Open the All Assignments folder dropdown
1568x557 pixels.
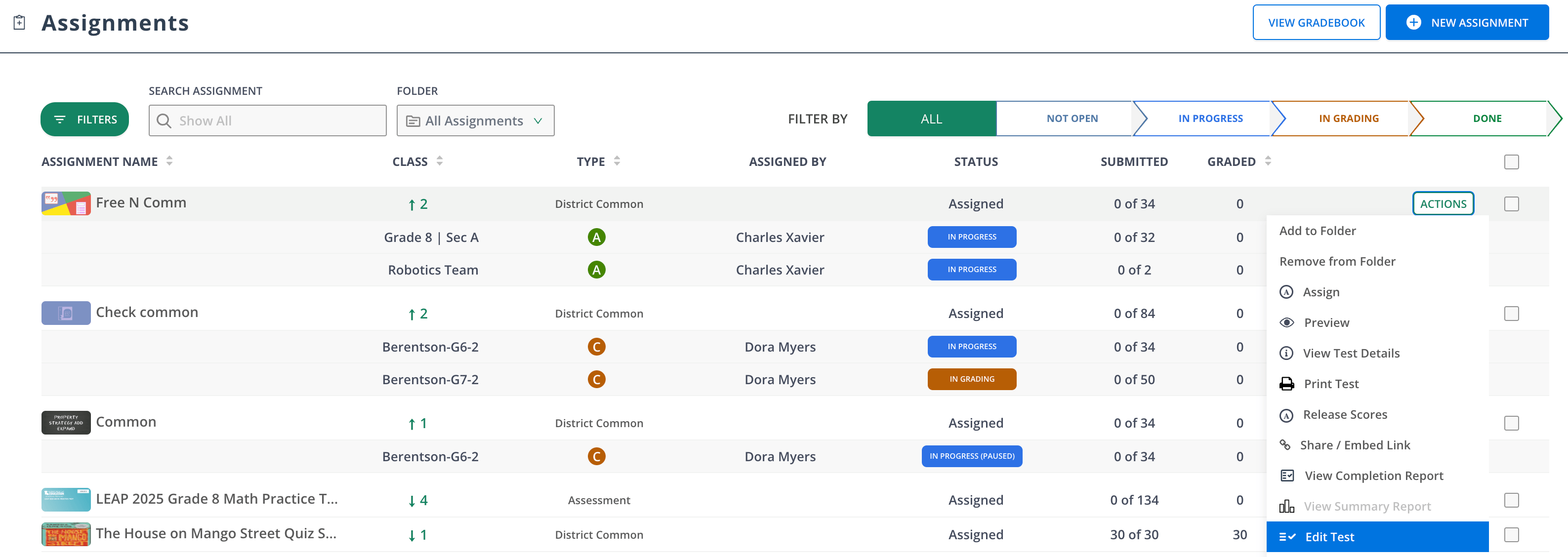(x=475, y=120)
